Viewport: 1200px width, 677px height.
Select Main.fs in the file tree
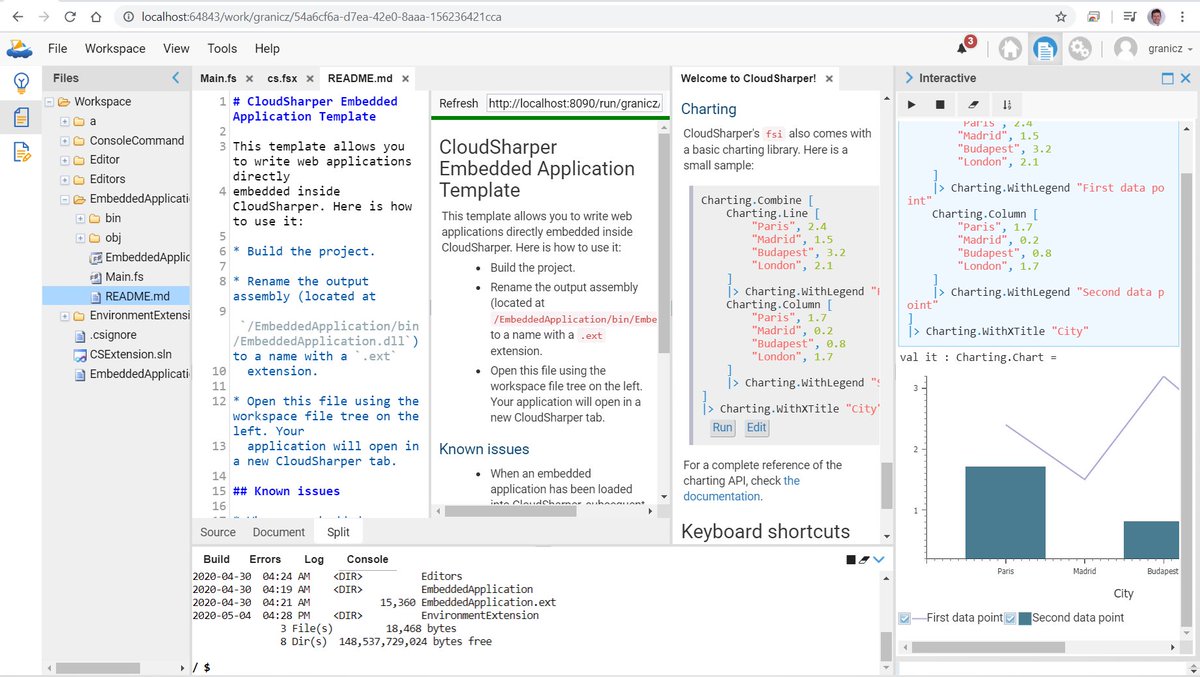coord(124,277)
